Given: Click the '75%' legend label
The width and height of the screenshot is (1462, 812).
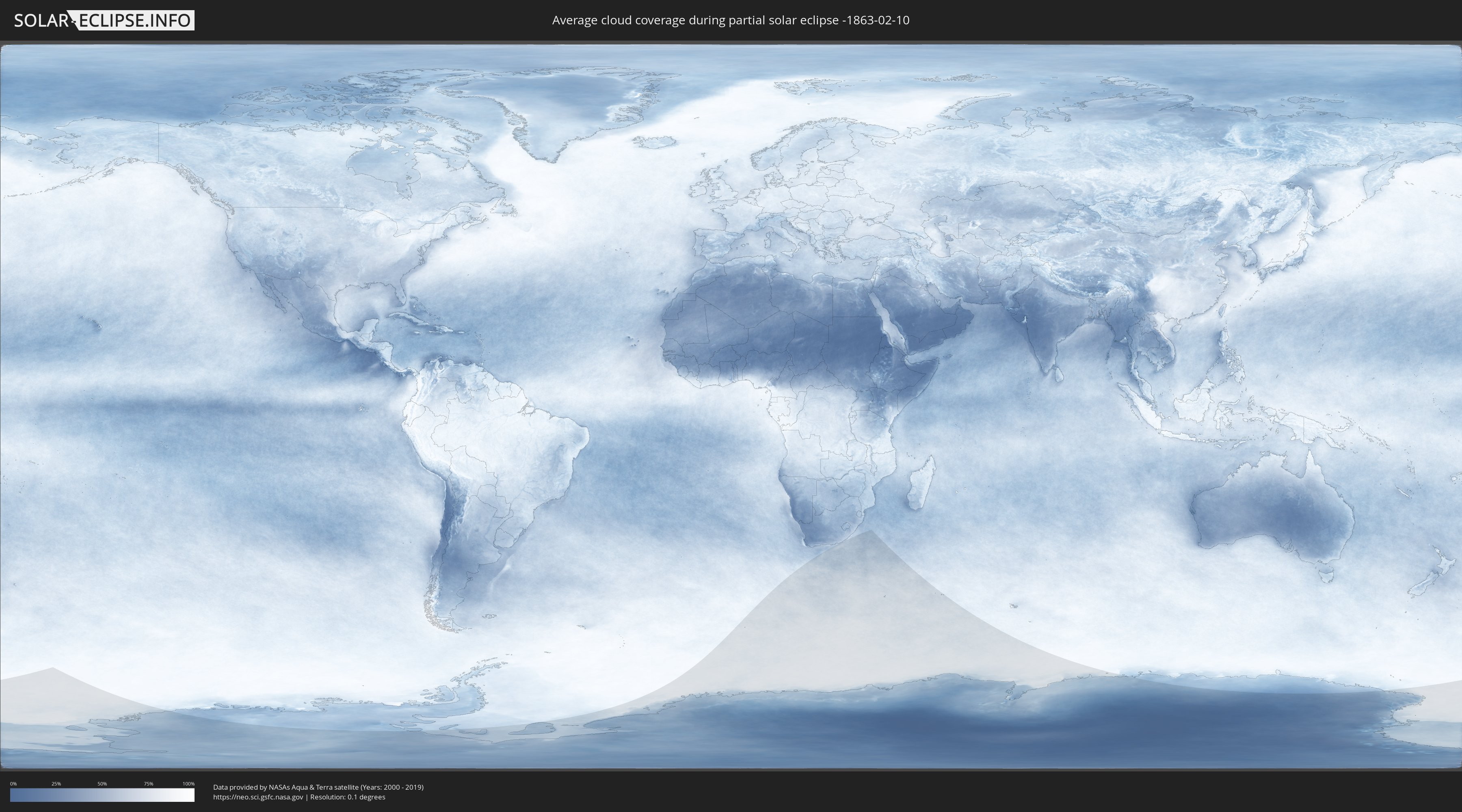Looking at the screenshot, I should (148, 784).
